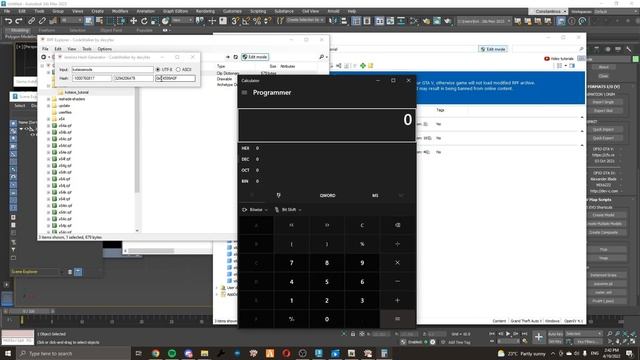Toggle Edit mode in rear OpenIV window

pyautogui.click(x=493, y=49)
